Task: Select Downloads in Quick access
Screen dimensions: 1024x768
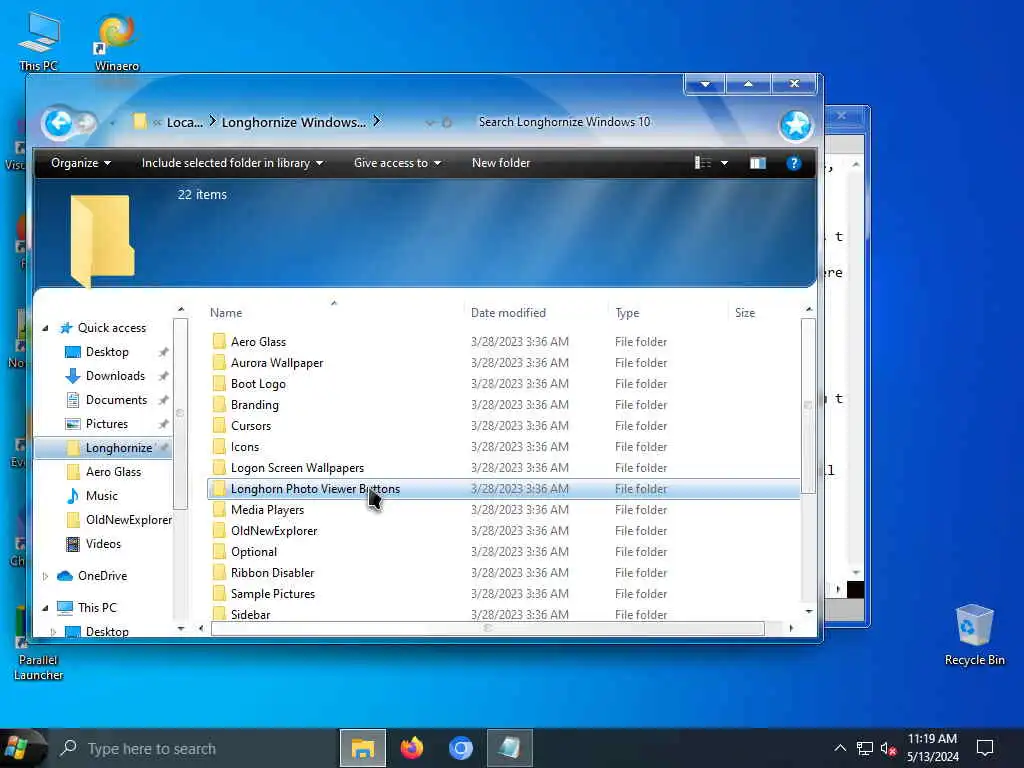Action: pos(115,376)
